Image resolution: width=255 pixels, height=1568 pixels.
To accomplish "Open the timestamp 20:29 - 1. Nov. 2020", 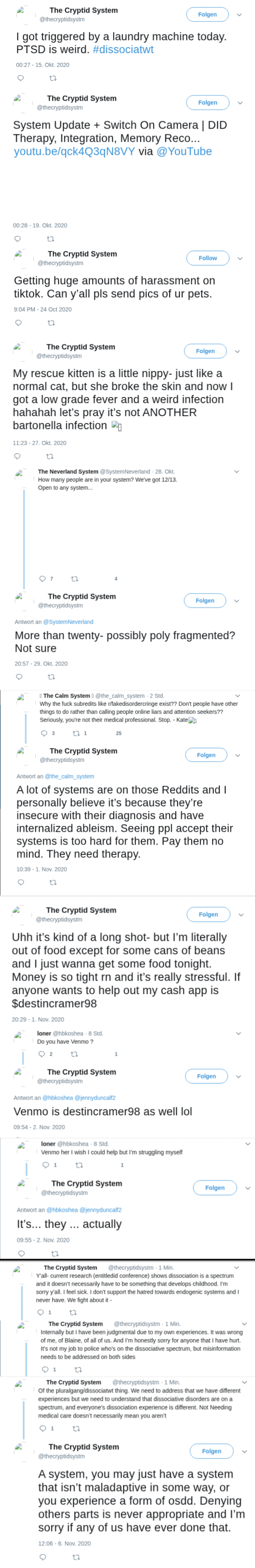I will 38,1019.
